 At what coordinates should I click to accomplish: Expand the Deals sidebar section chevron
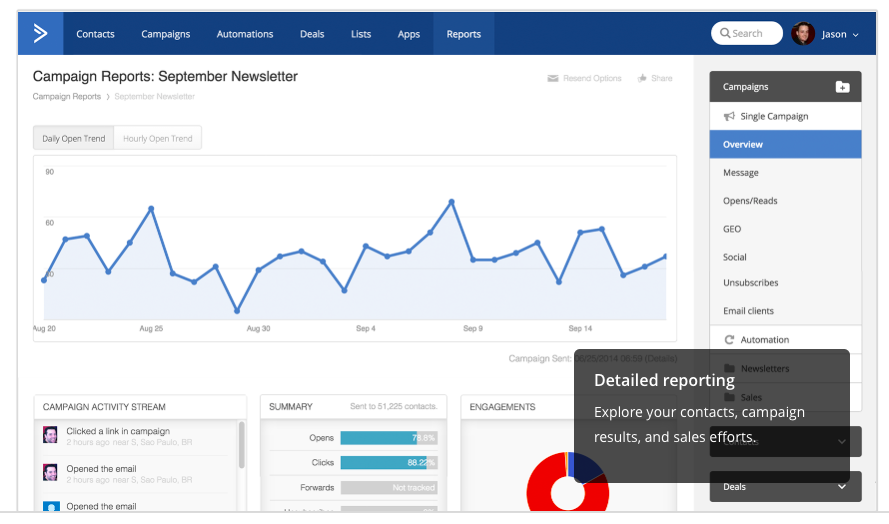842,487
